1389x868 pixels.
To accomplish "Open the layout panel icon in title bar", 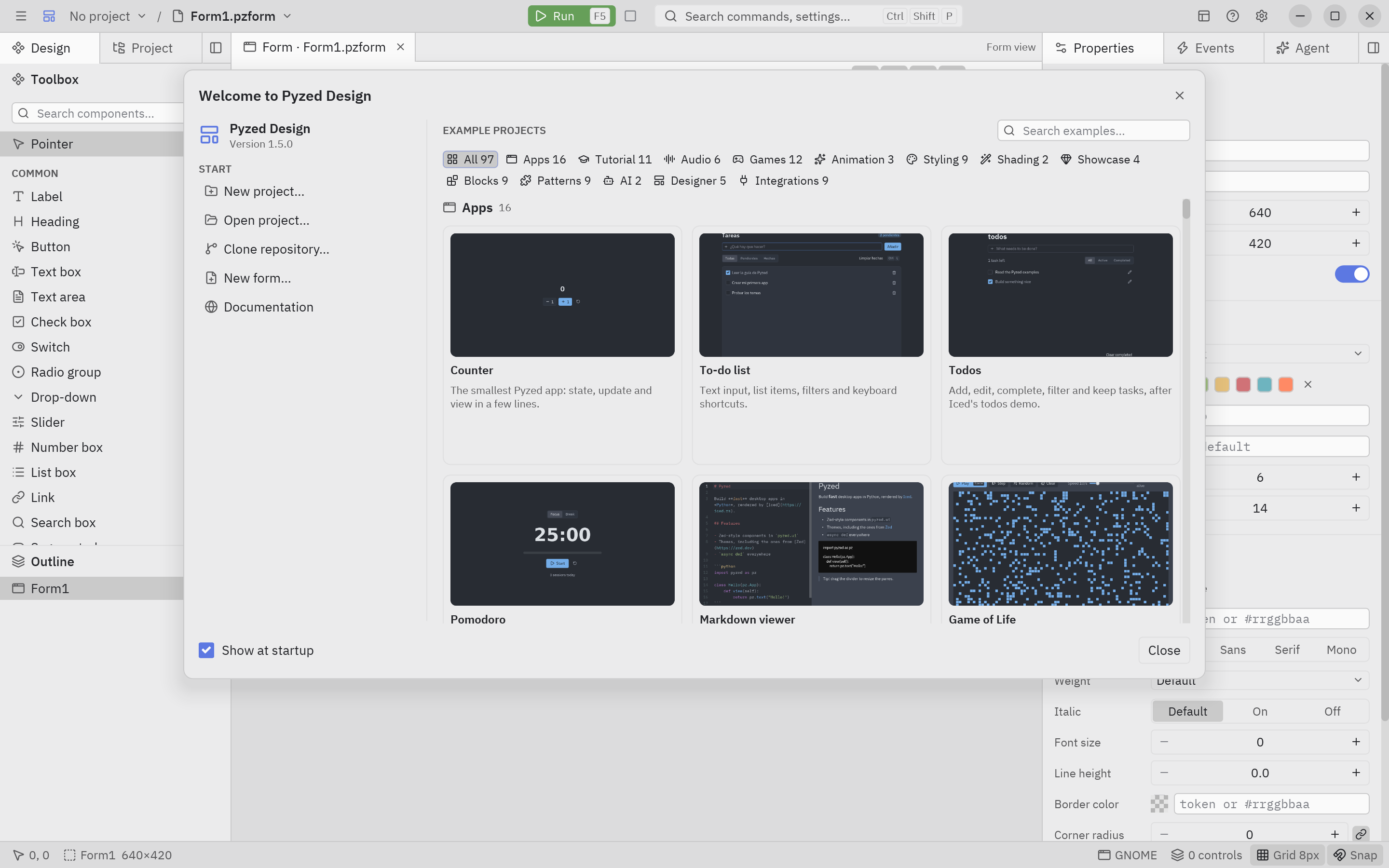I will 1204,16.
